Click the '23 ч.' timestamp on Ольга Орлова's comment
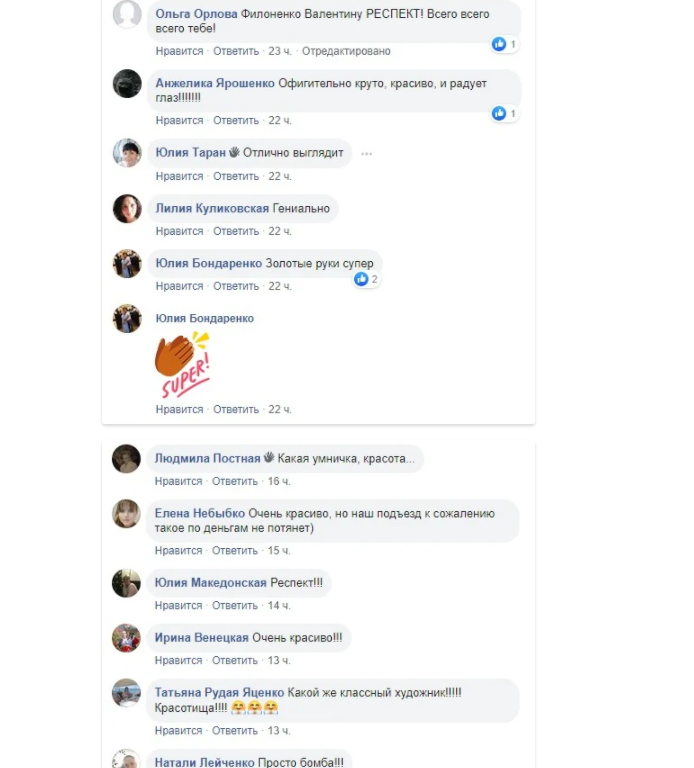The height and width of the screenshot is (768, 694). click(x=280, y=51)
